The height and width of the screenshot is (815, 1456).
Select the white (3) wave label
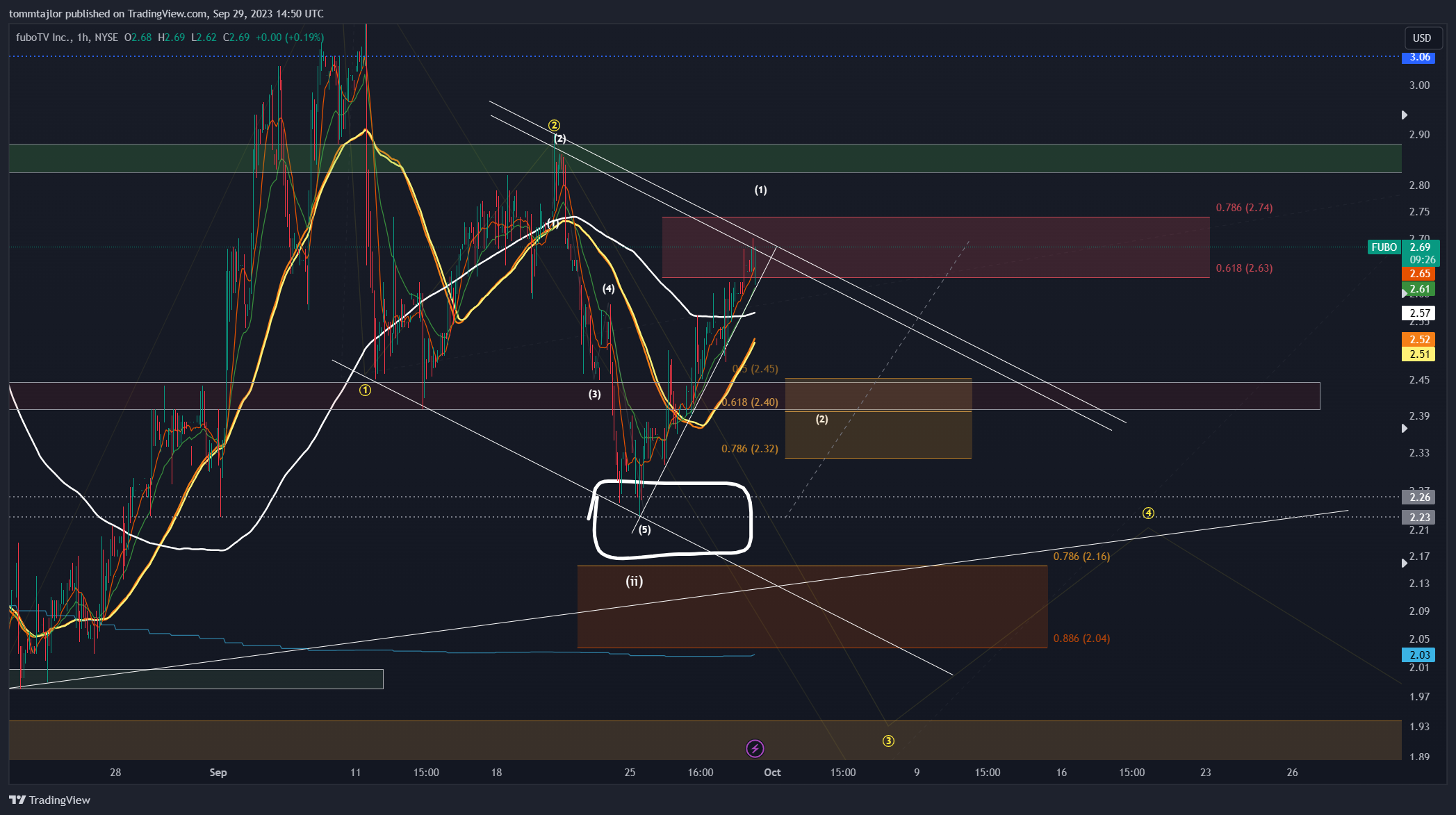tap(595, 395)
